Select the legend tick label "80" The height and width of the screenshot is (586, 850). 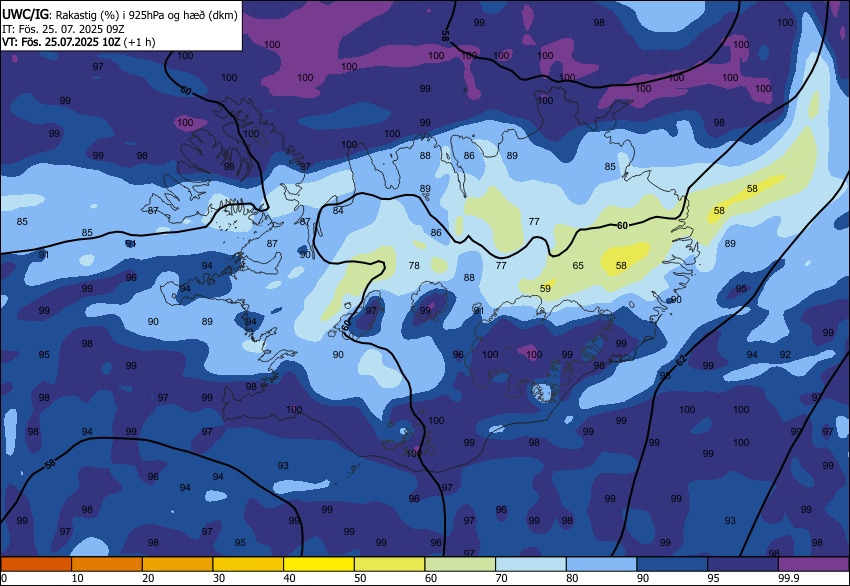(572, 578)
